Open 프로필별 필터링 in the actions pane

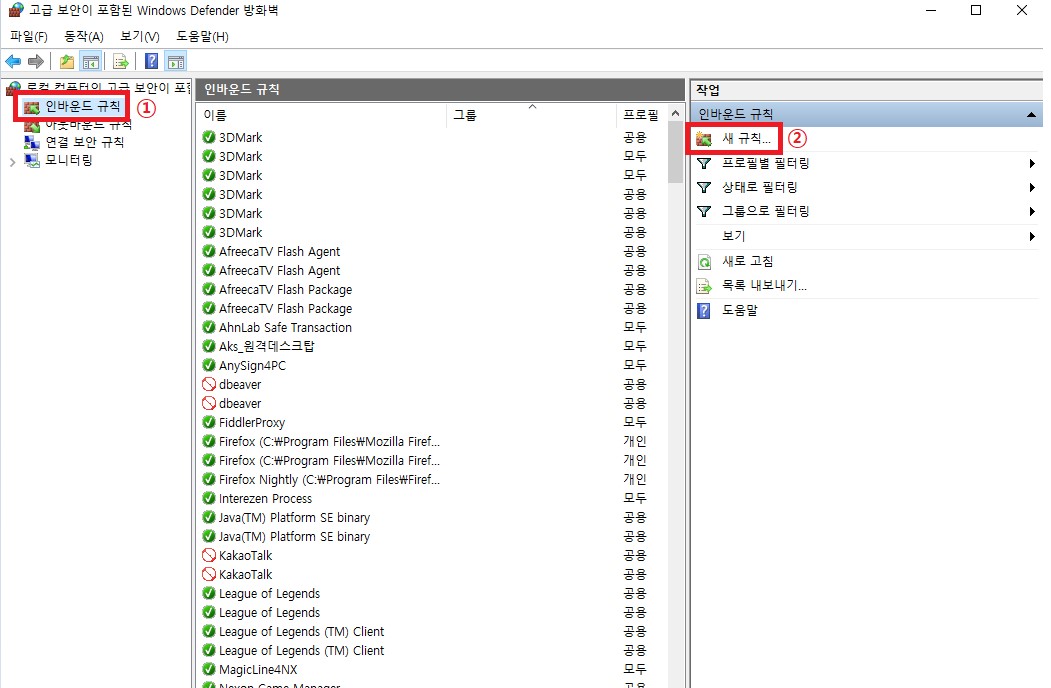pos(765,164)
